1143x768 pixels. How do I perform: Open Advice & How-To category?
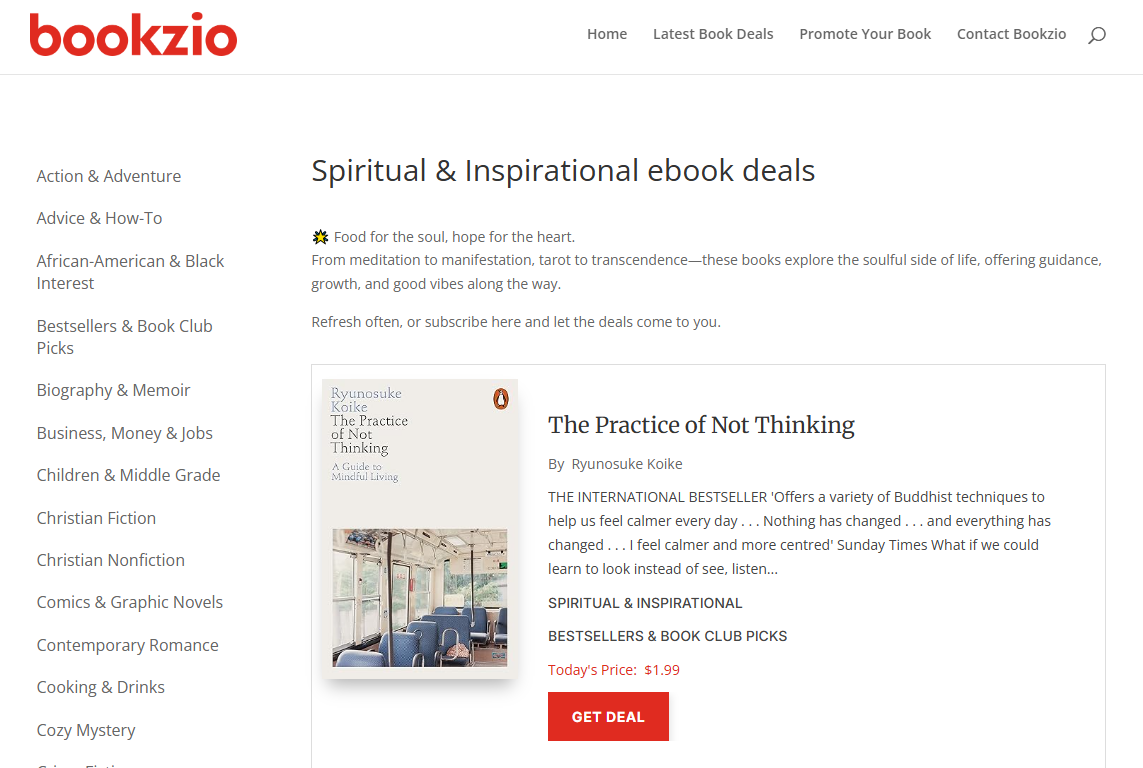click(x=99, y=218)
